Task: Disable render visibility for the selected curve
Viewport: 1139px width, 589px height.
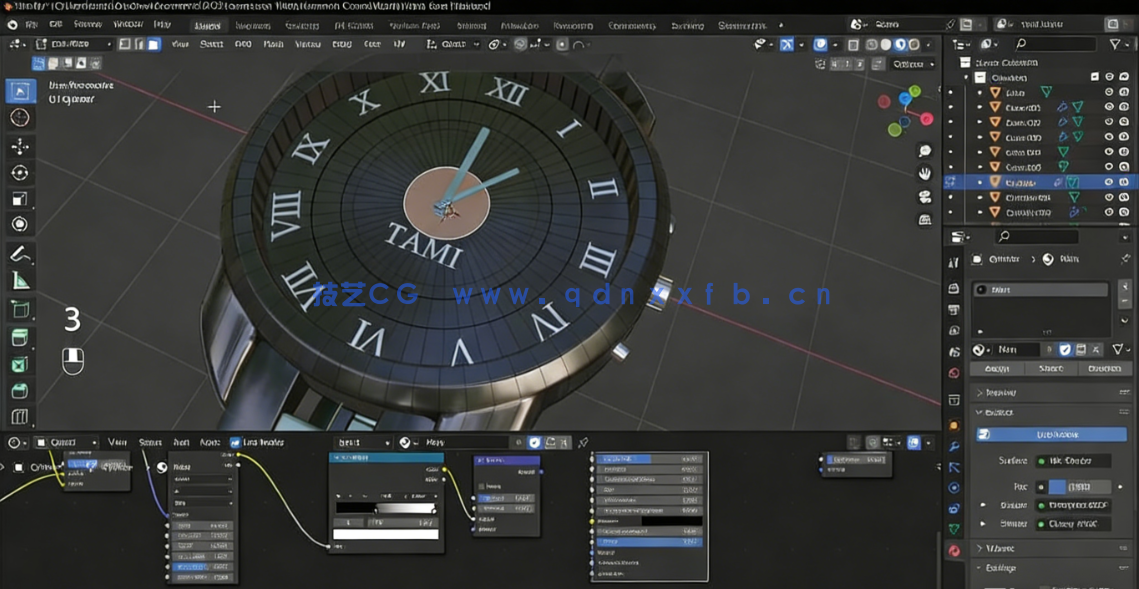Action: pyautogui.click(x=1124, y=181)
